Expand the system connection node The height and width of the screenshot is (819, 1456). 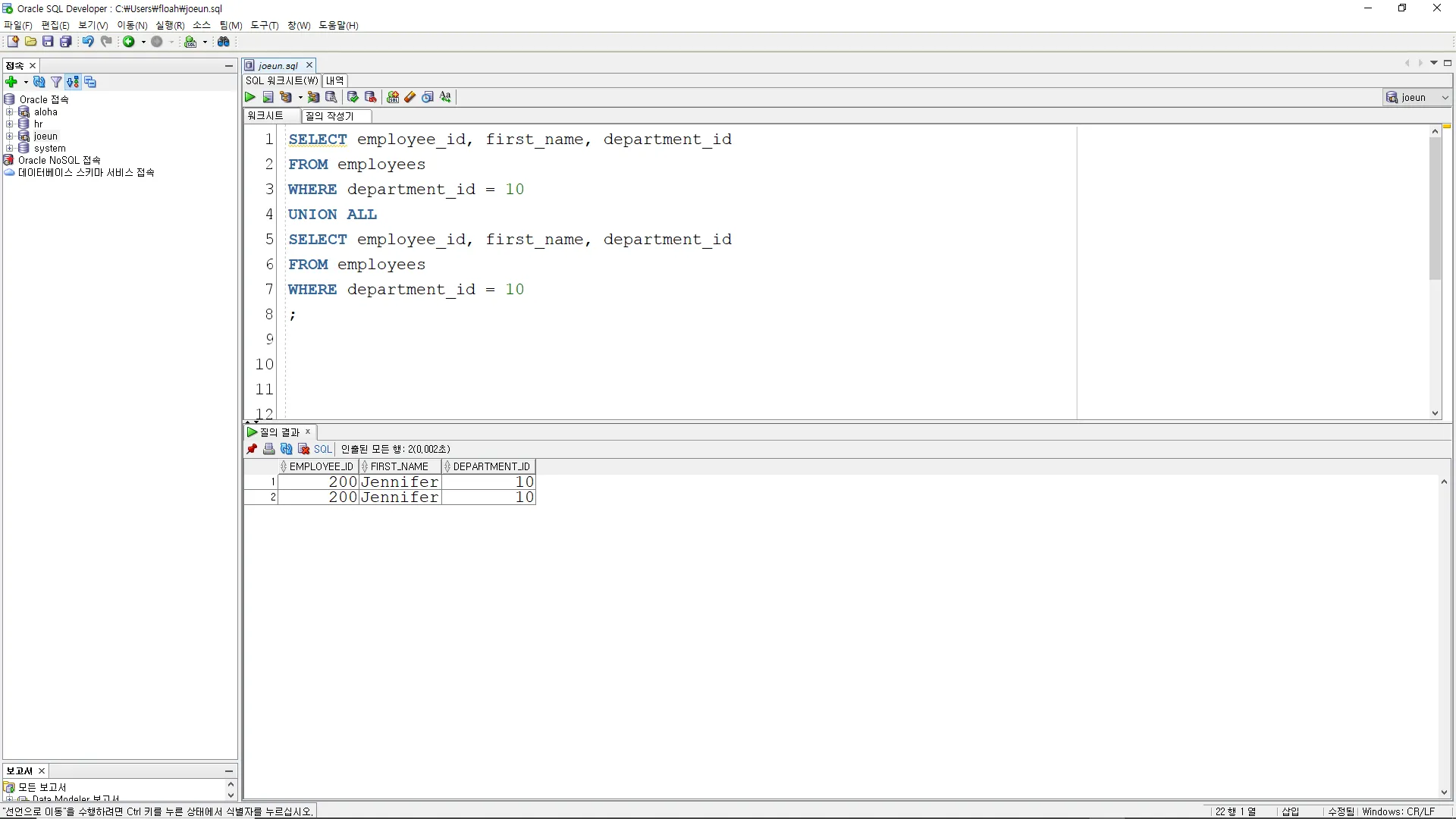point(10,149)
